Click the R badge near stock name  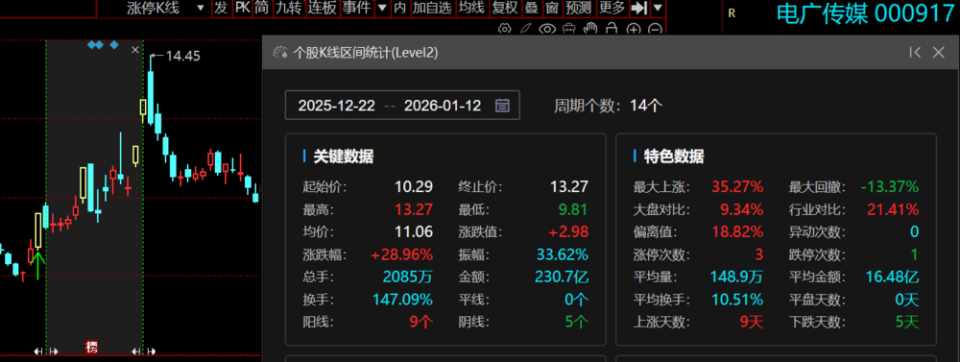click(731, 13)
